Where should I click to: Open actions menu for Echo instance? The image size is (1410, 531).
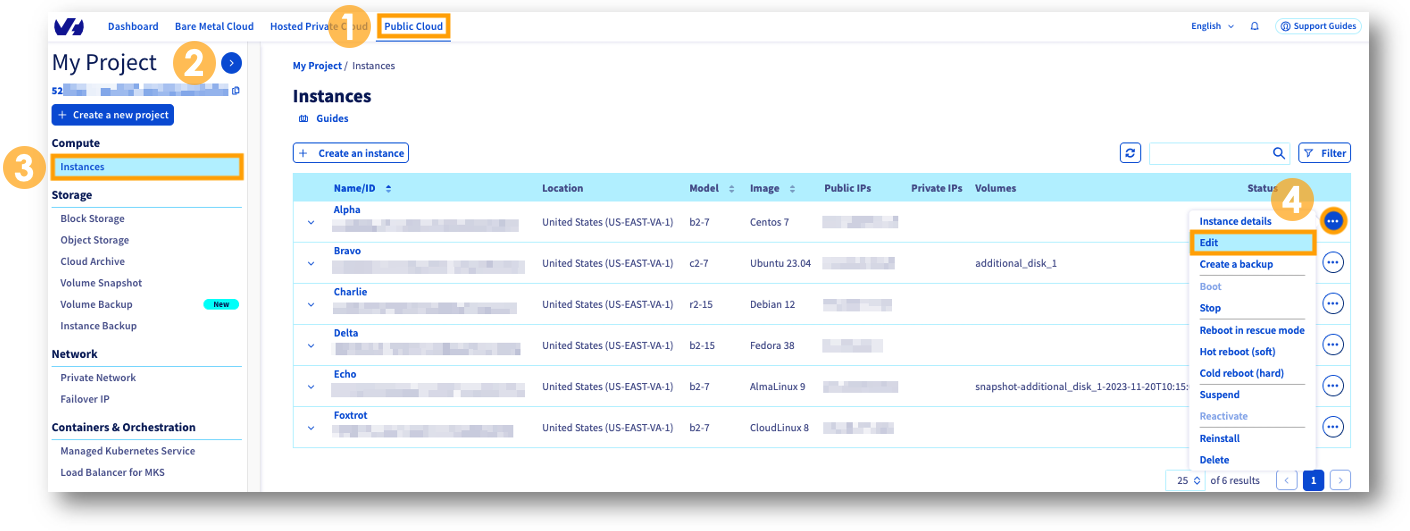pos(1333,385)
